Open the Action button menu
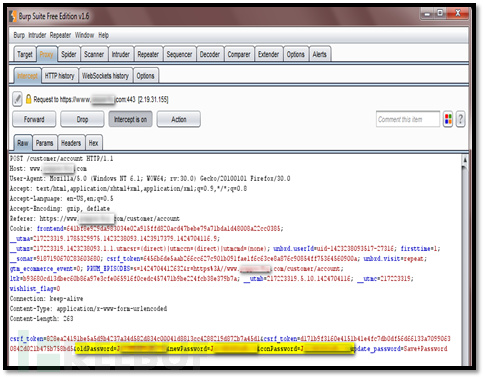This screenshot has width=485, height=379. coord(179,119)
